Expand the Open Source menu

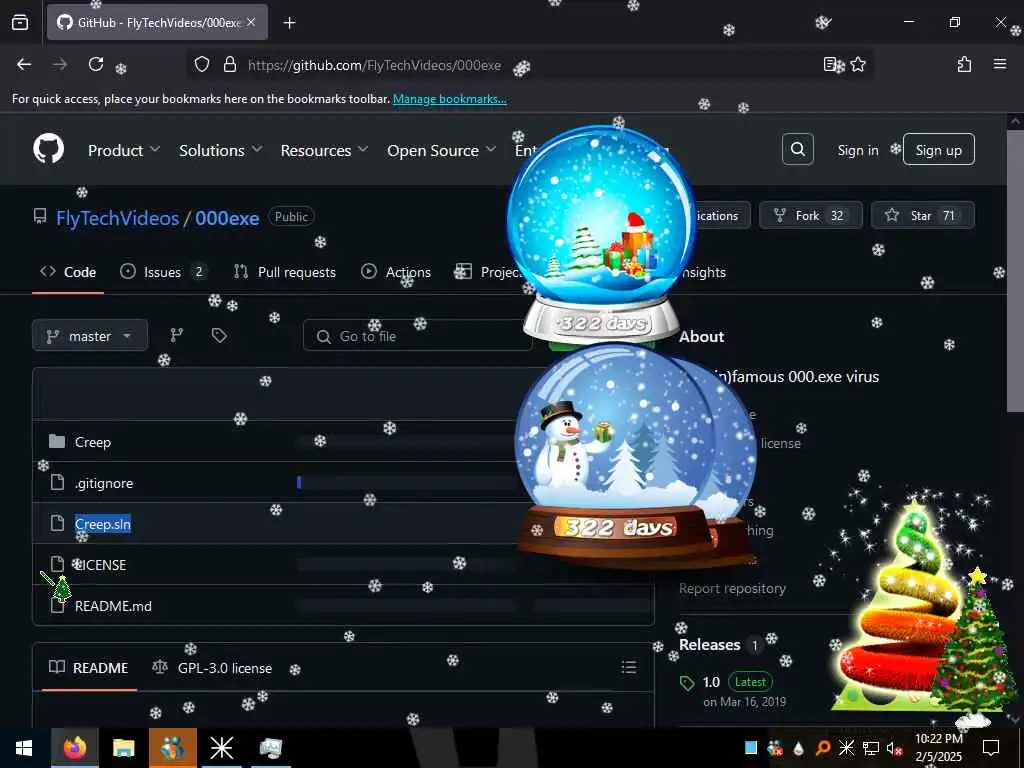[x=441, y=150]
